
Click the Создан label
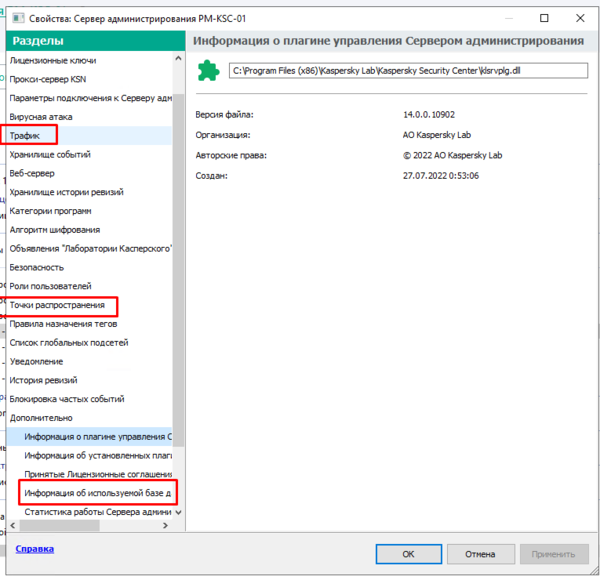(212, 176)
